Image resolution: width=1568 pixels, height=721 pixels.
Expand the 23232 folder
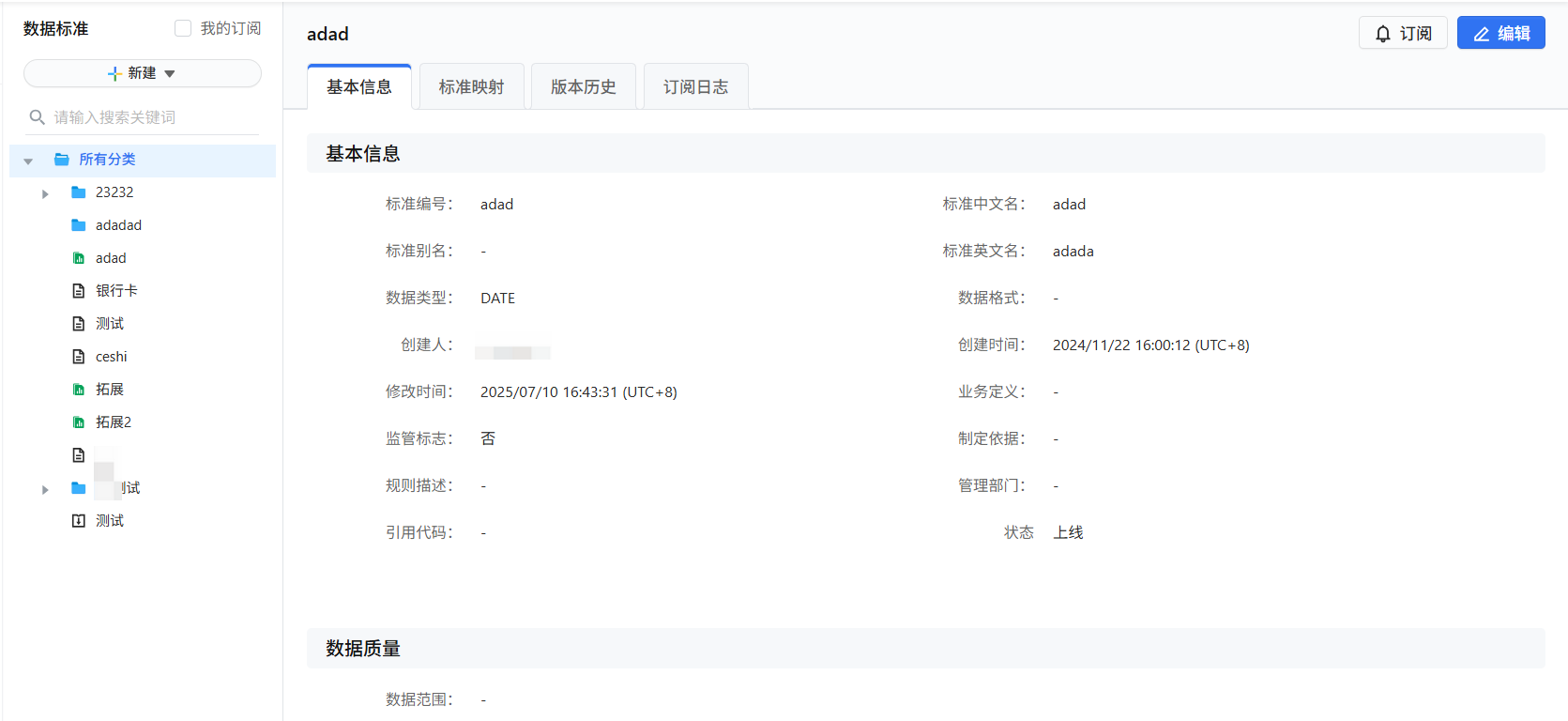pos(45,193)
